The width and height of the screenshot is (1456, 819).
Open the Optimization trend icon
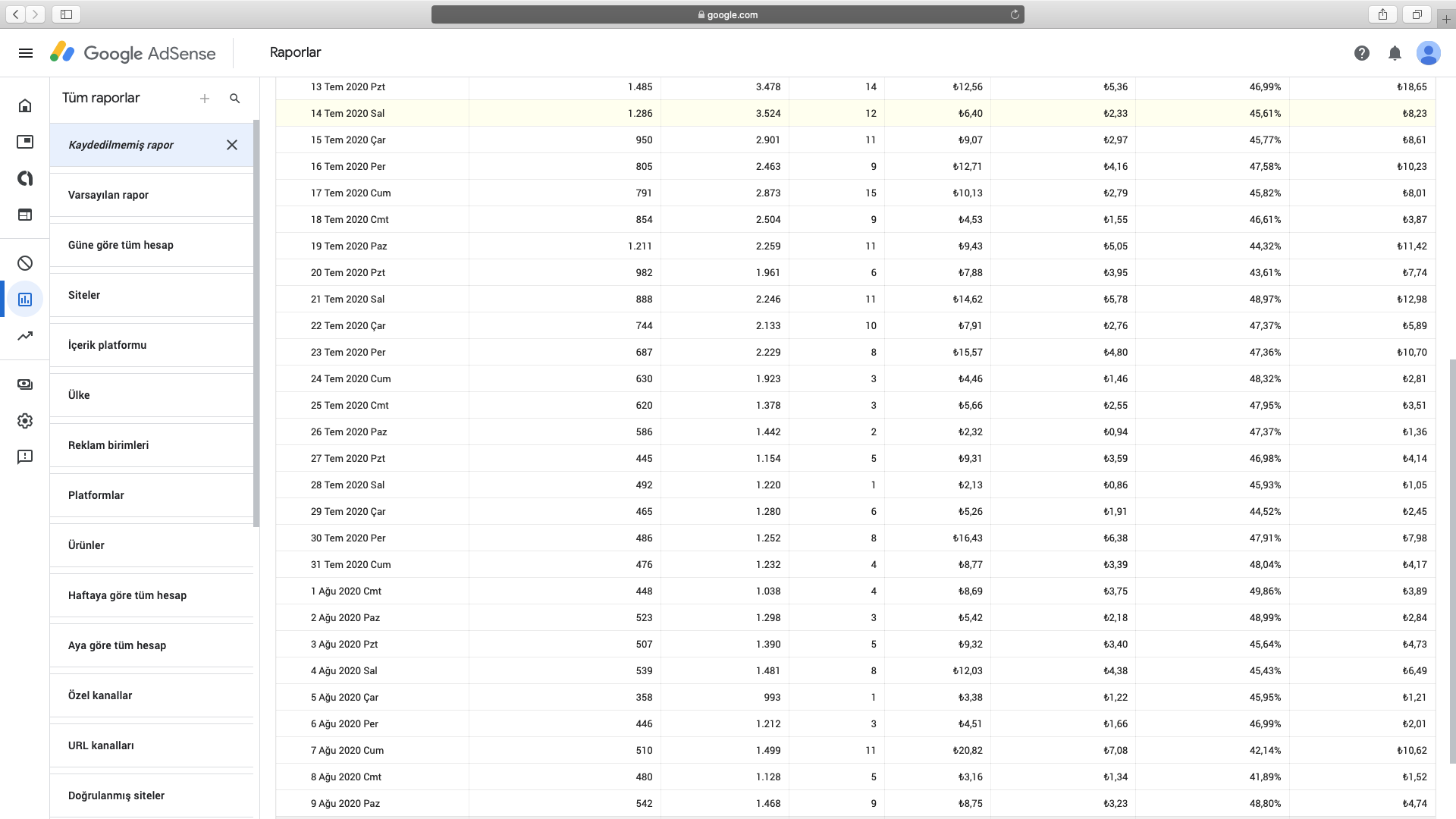(x=25, y=336)
